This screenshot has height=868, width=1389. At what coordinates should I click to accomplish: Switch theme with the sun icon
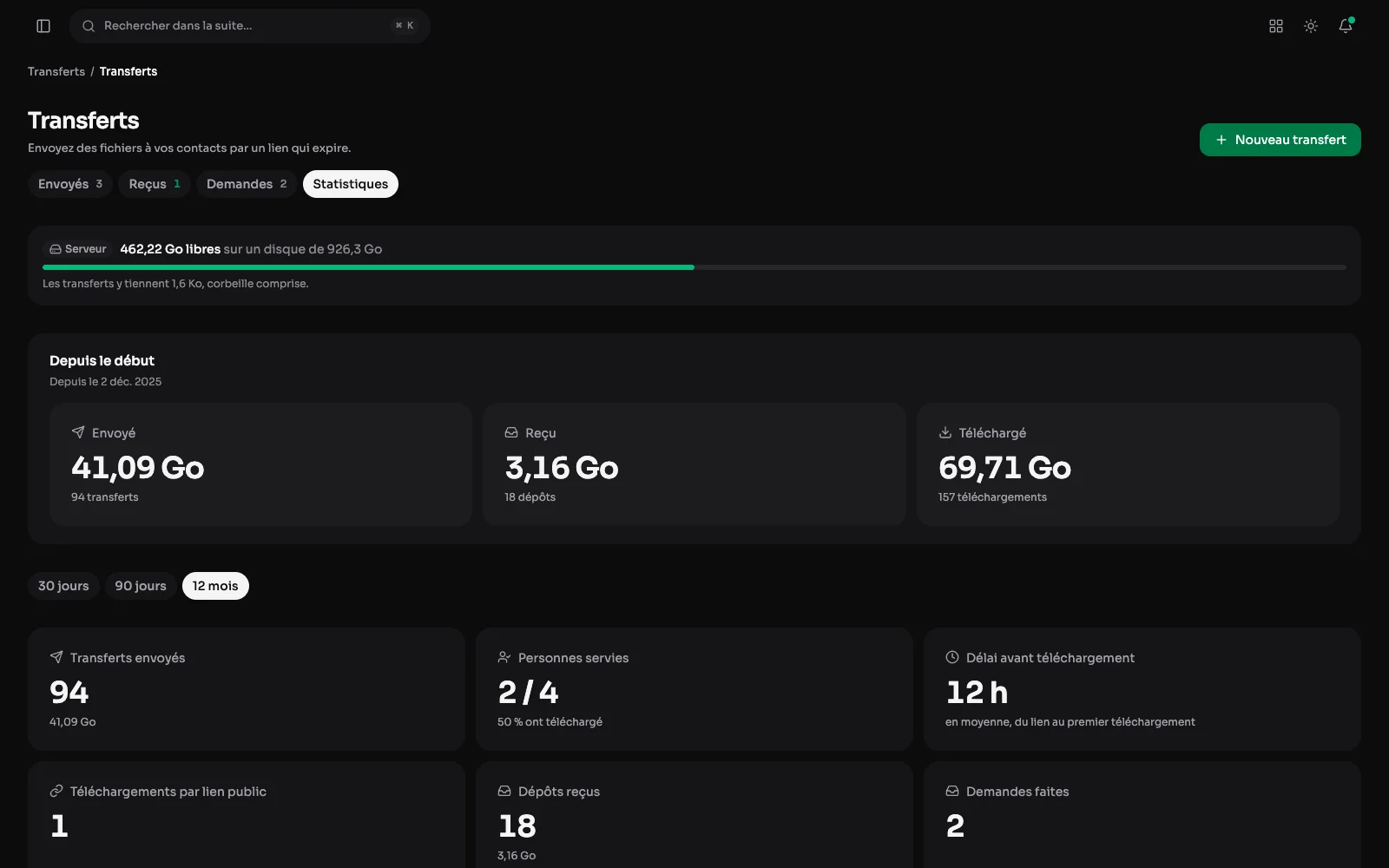click(x=1311, y=26)
